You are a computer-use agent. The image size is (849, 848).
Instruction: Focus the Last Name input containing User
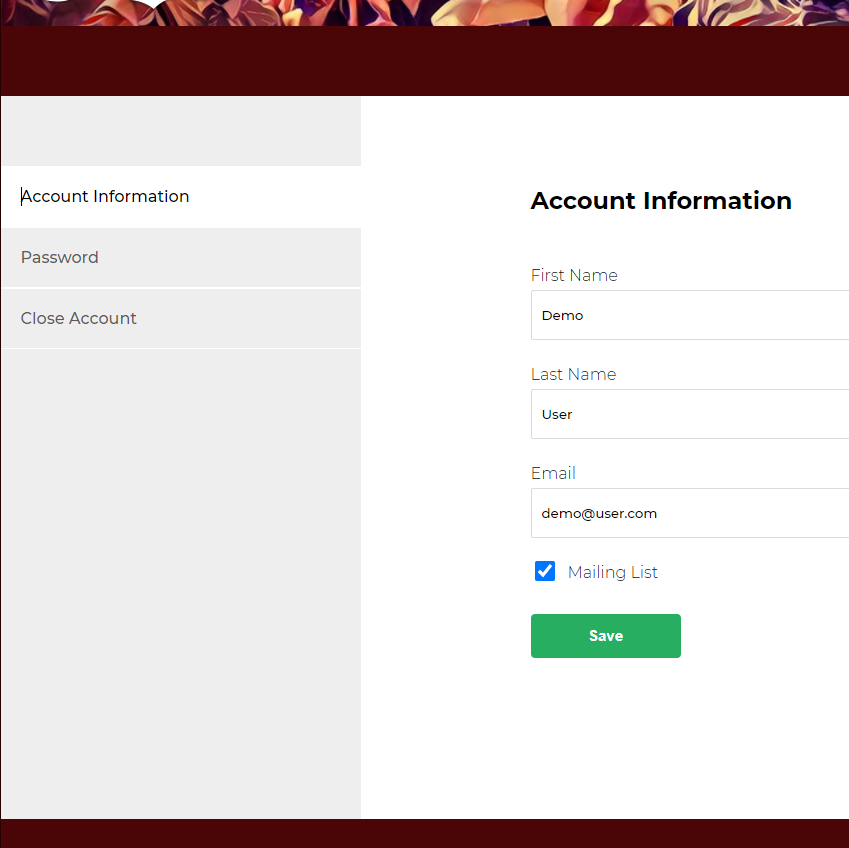click(x=690, y=414)
